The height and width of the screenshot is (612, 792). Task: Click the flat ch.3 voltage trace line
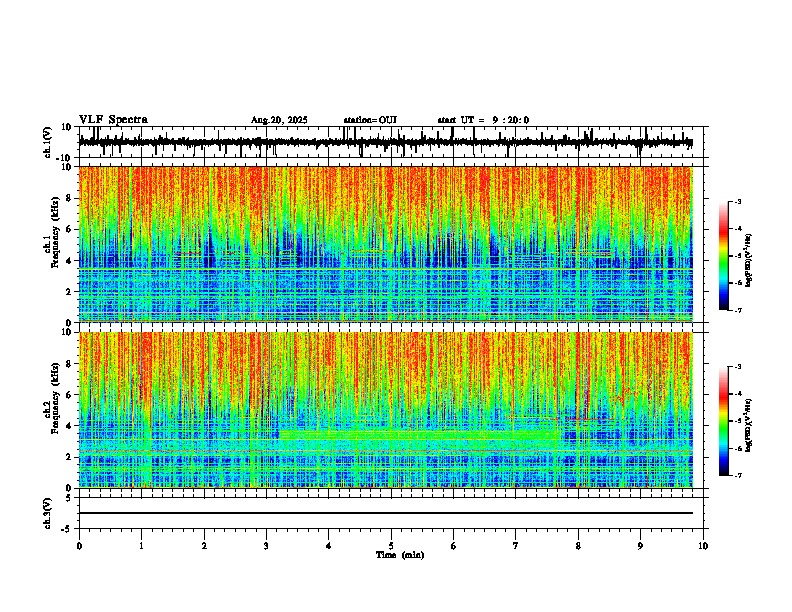pos(385,513)
